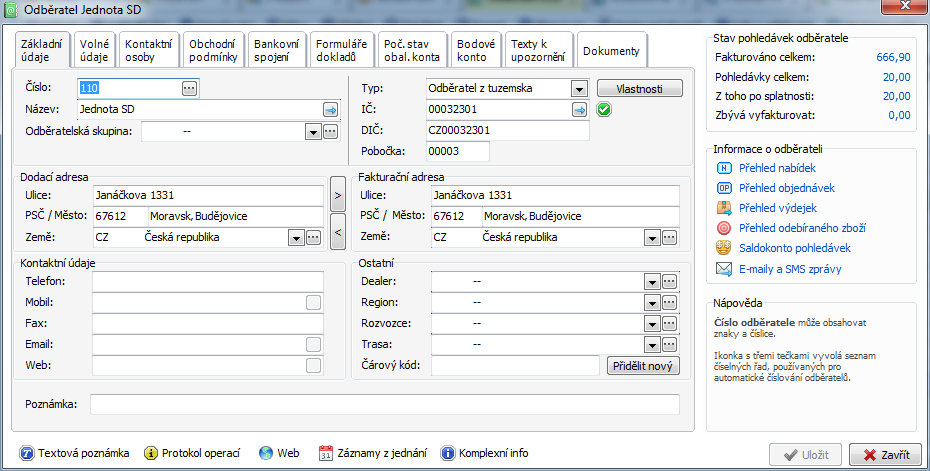Switch to Kontaktní osoby tab

pos(149,50)
